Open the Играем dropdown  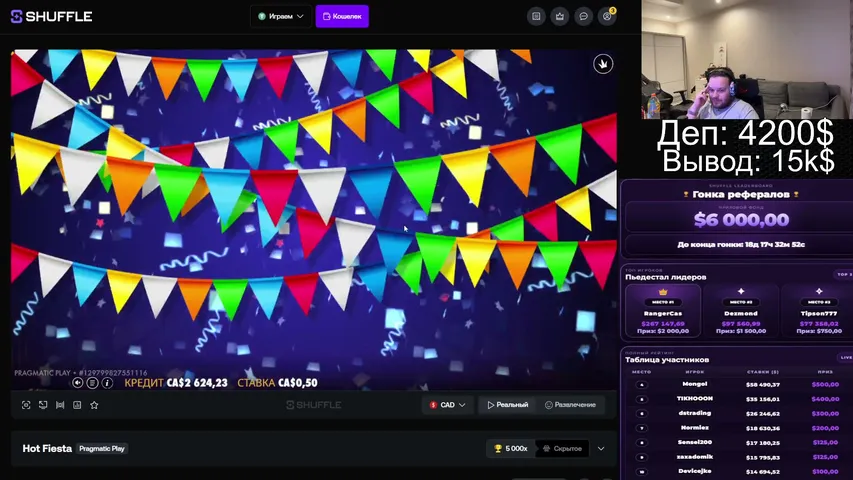coord(281,16)
